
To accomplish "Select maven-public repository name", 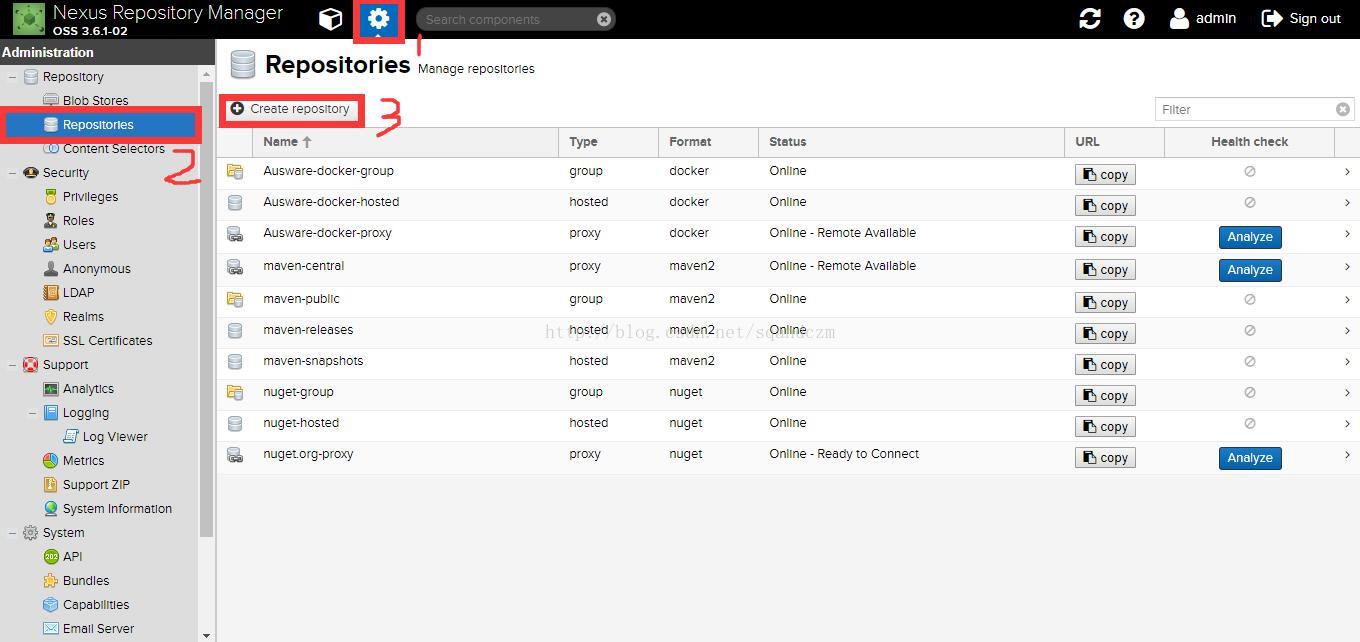I will (301, 299).
